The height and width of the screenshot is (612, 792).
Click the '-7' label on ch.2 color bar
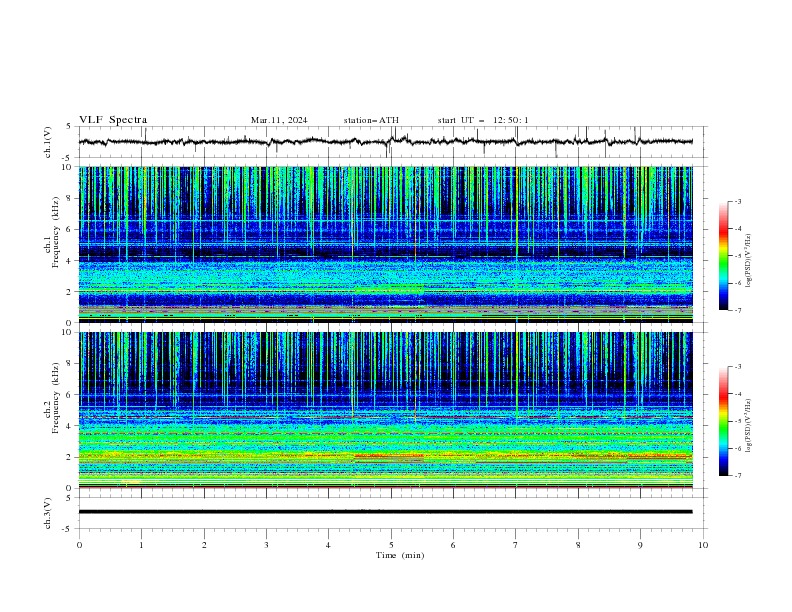click(x=737, y=476)
